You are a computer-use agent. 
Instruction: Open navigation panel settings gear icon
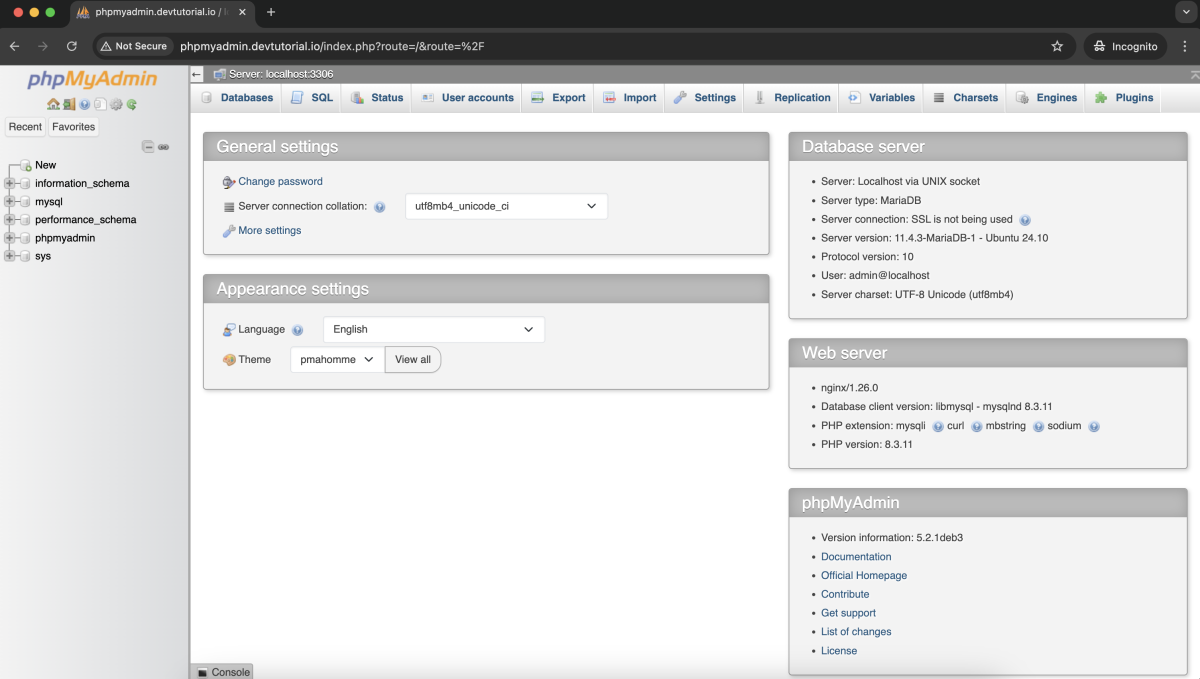point(116,104)
